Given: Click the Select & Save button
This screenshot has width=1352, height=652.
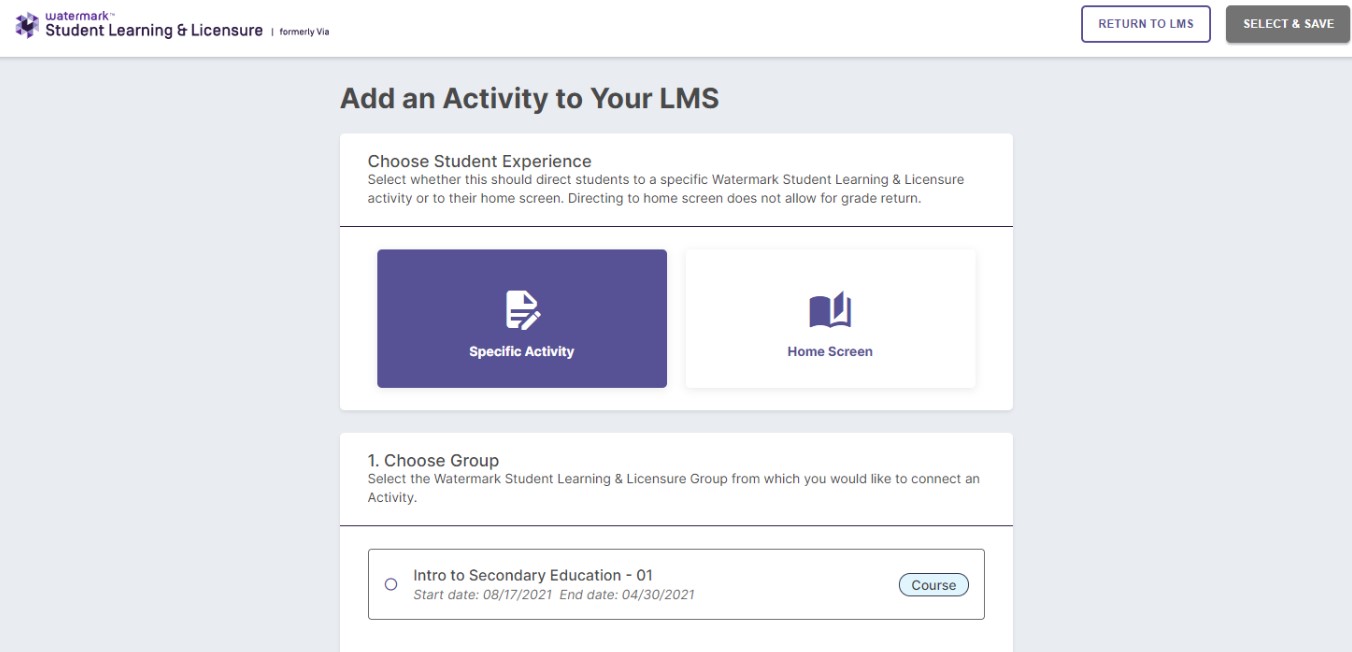Looking at the screenshot, I should [1288, 24].
